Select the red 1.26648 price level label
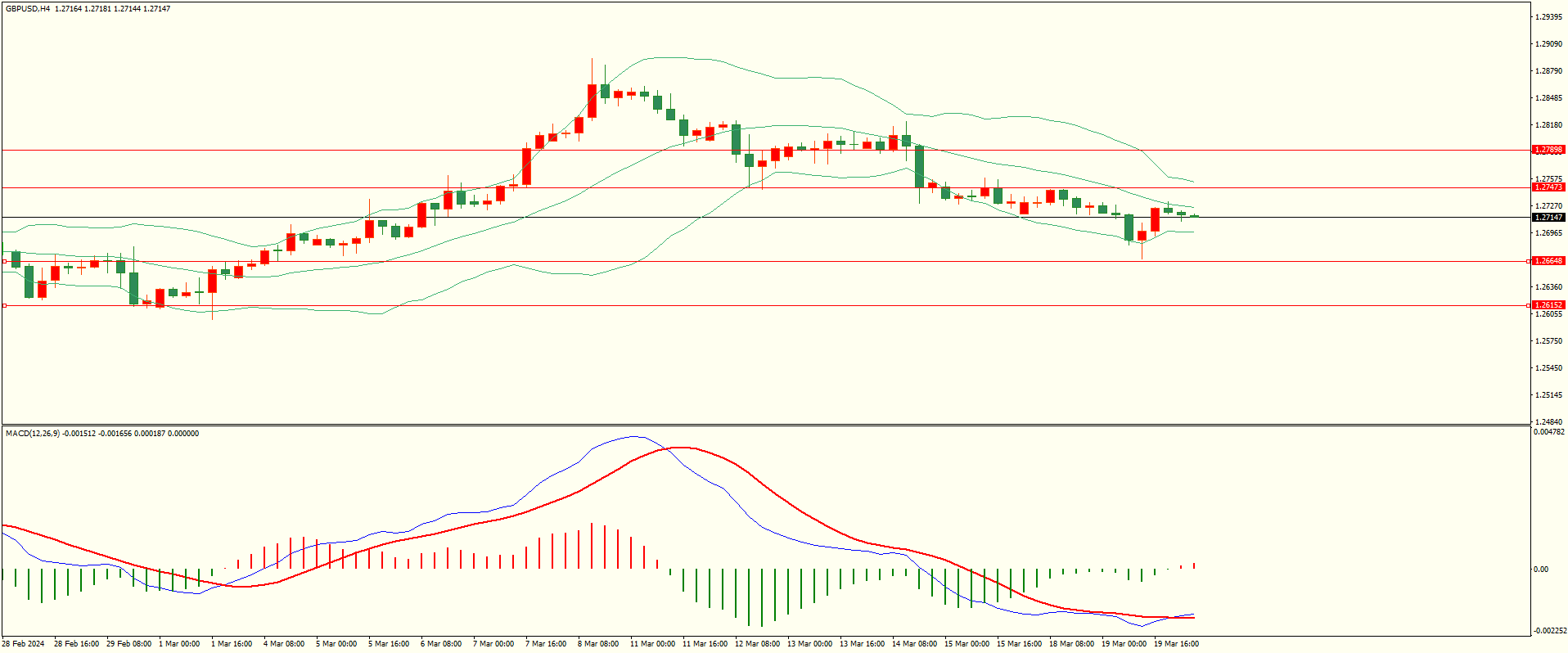The height and width of the screenshot is (653, 1568). click(x=1548, y=261)
